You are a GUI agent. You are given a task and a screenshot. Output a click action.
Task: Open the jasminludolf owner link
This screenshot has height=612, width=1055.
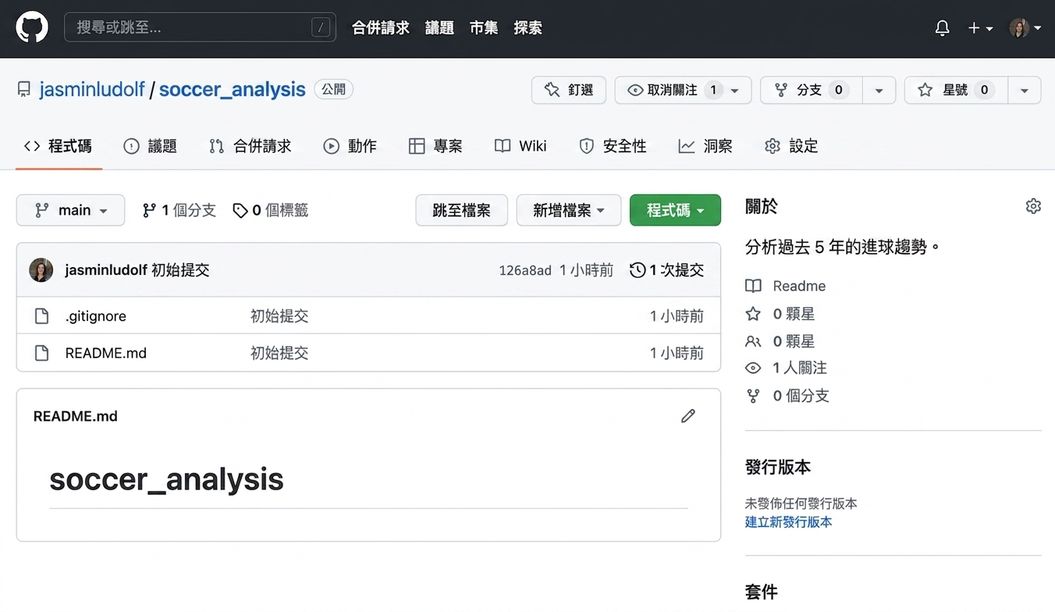92,89
